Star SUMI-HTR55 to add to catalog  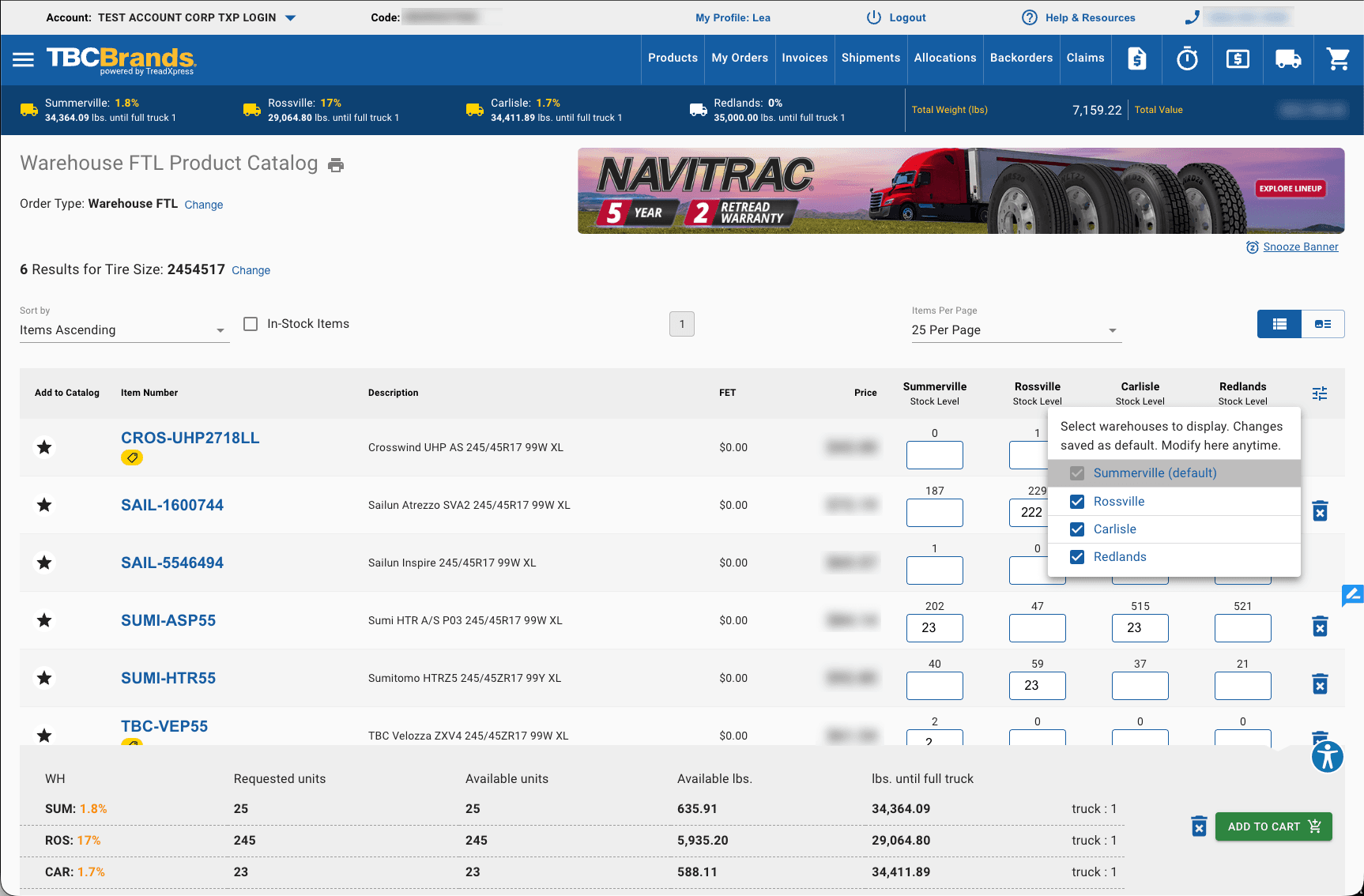[44, 678]
